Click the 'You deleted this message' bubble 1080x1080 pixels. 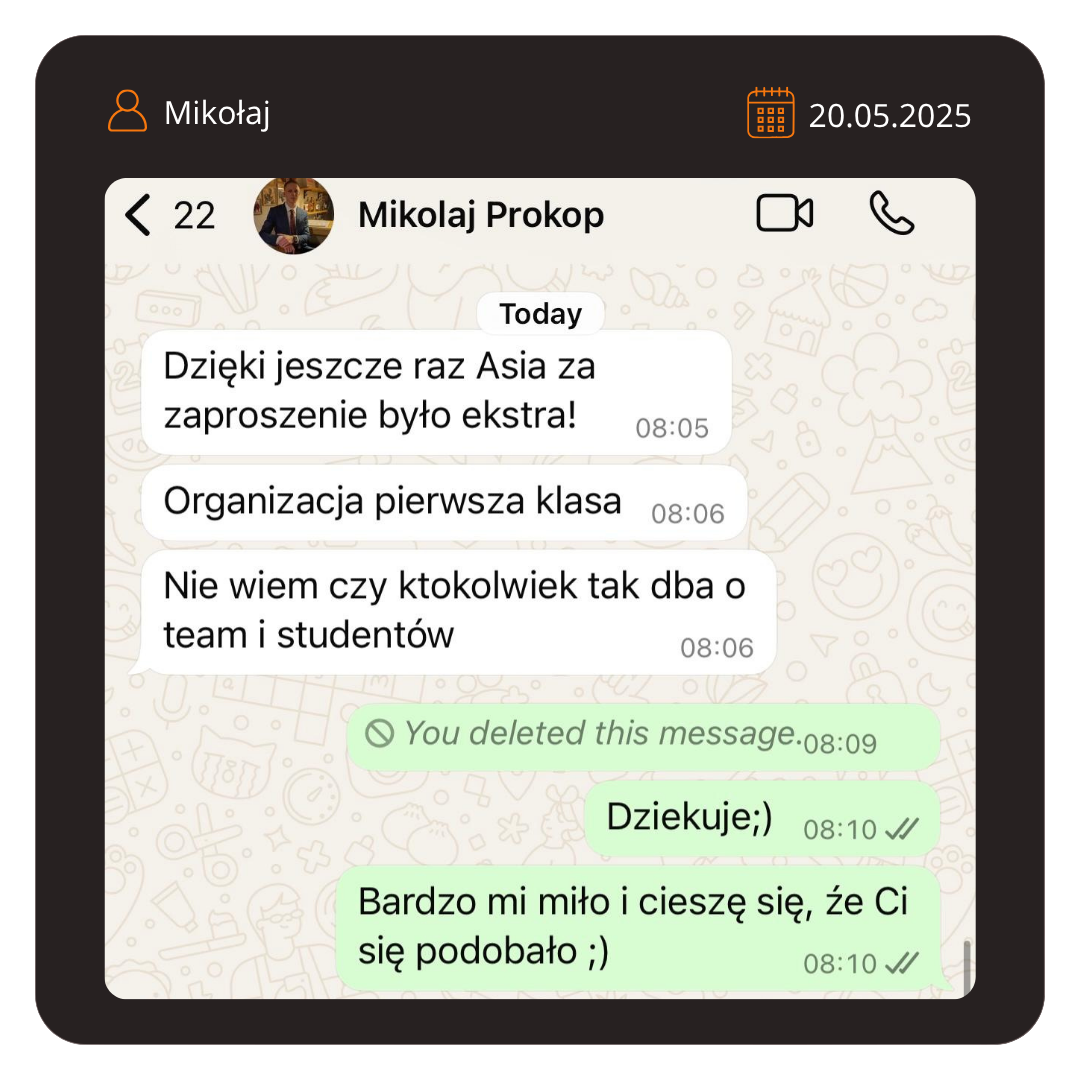643,736
